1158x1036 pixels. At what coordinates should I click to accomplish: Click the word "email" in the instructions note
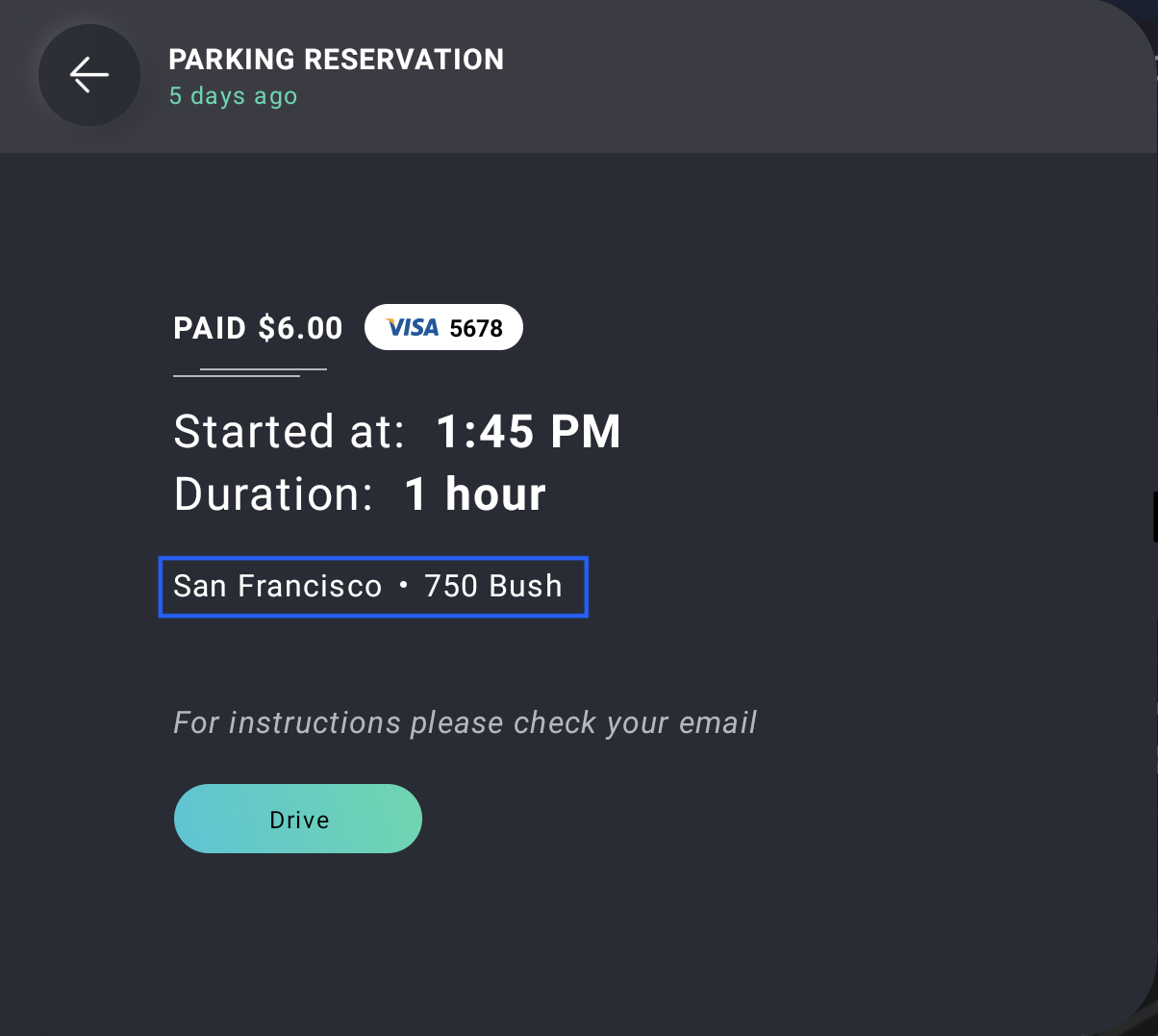pyautogui.click(x=717, y=722)
